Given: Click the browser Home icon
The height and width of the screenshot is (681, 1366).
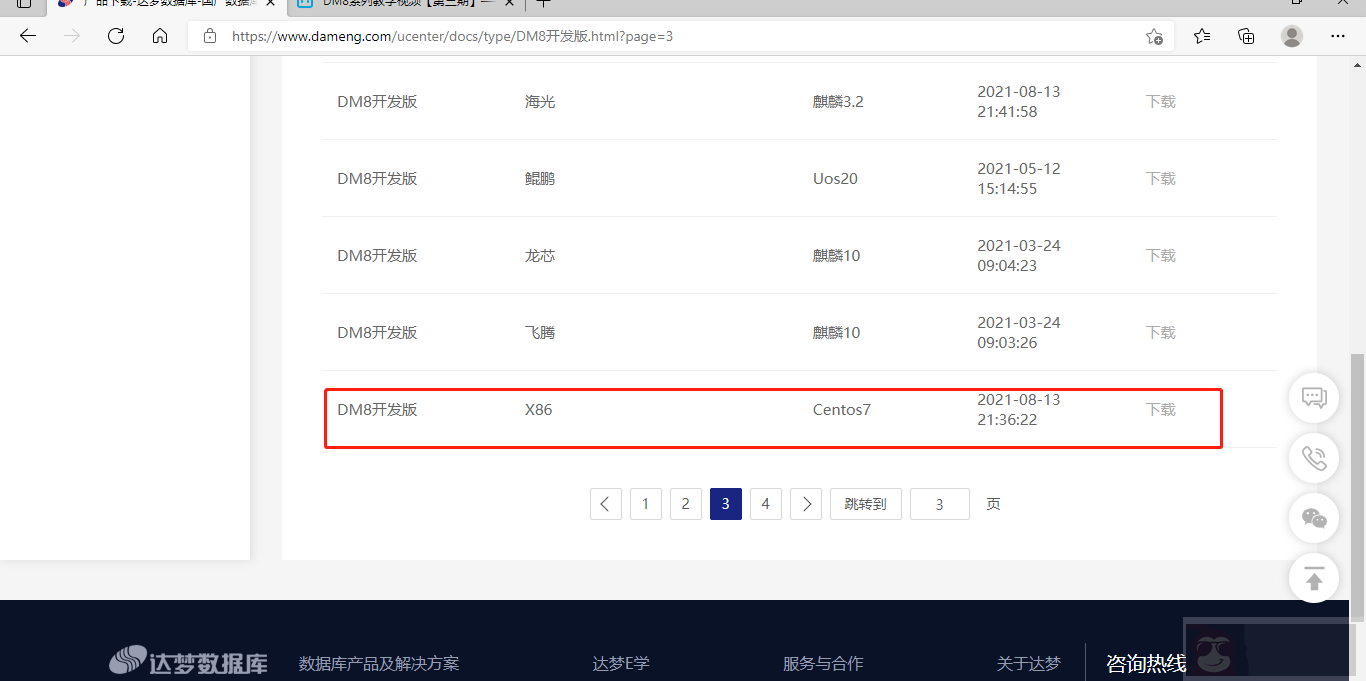Looking at the screenshot, I should 160,35.
